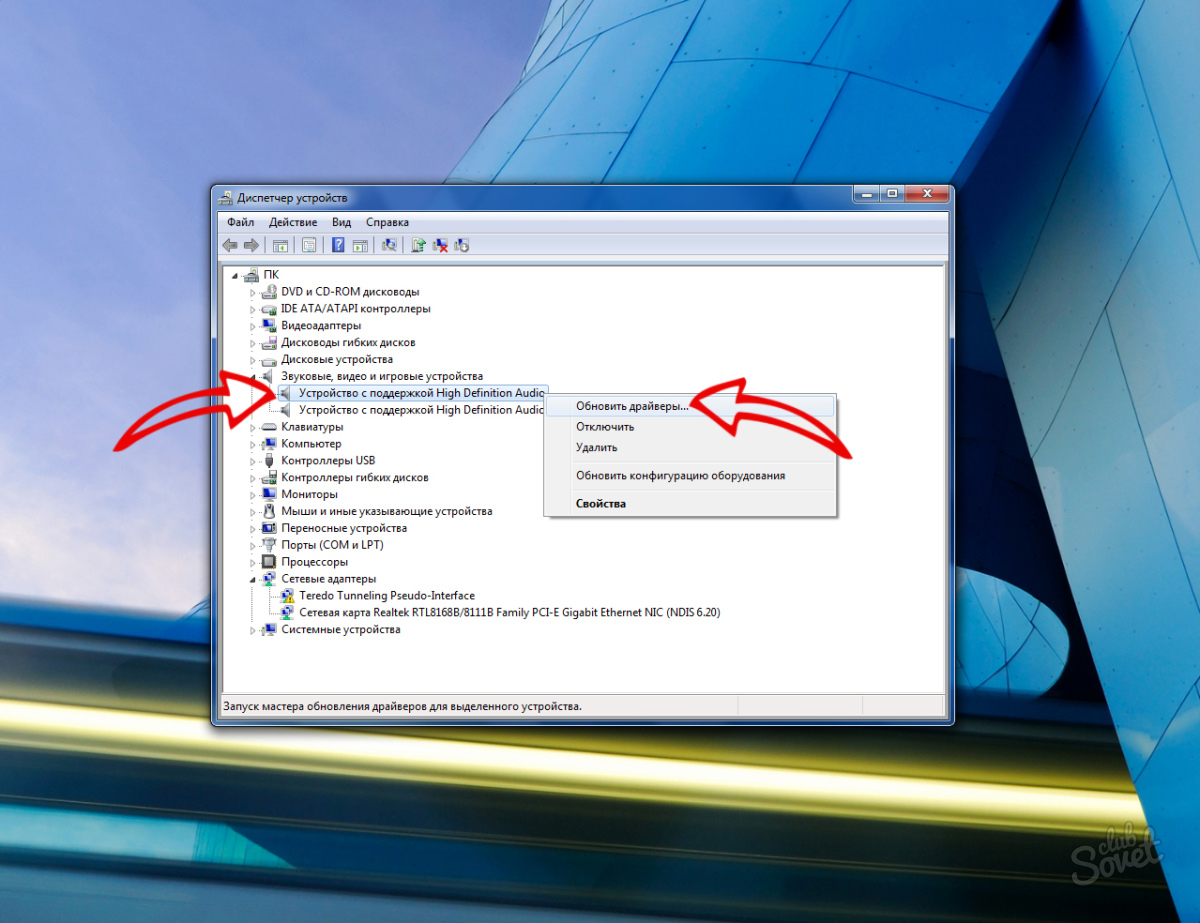Select Teredo Tunneling Pseudo-Interface device
Image resolution: width=1200 pixels, height=923 pixels.
[386, 596]
